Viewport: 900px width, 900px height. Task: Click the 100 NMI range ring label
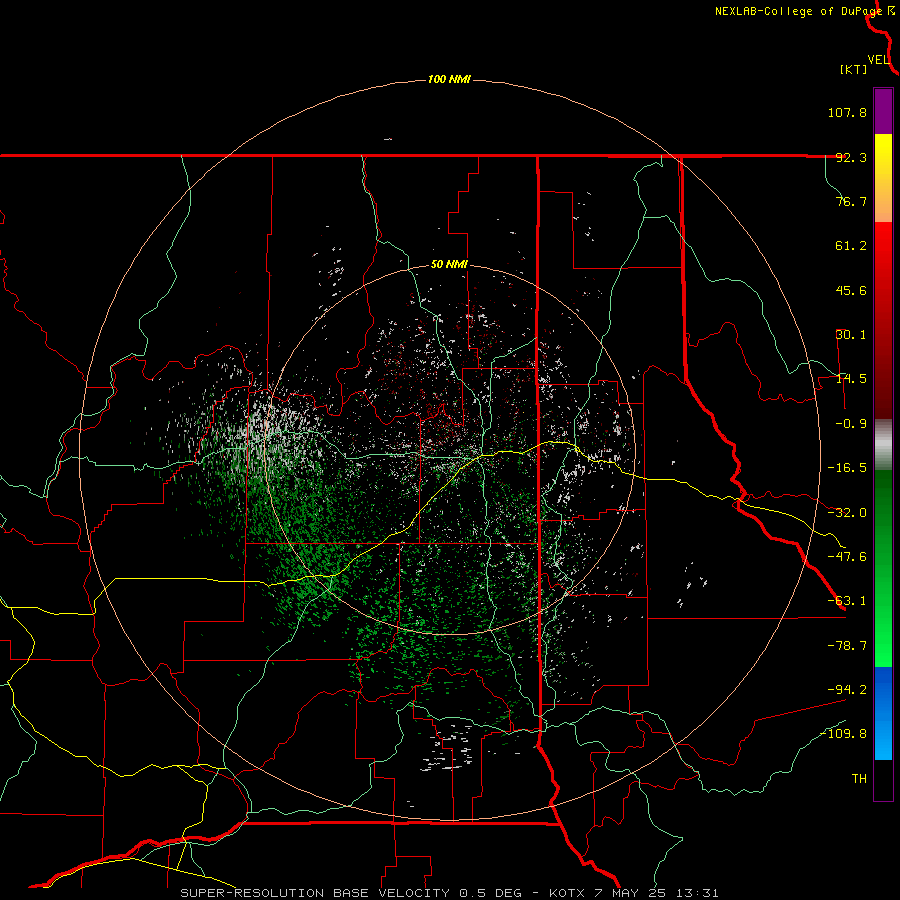(449, 79)
